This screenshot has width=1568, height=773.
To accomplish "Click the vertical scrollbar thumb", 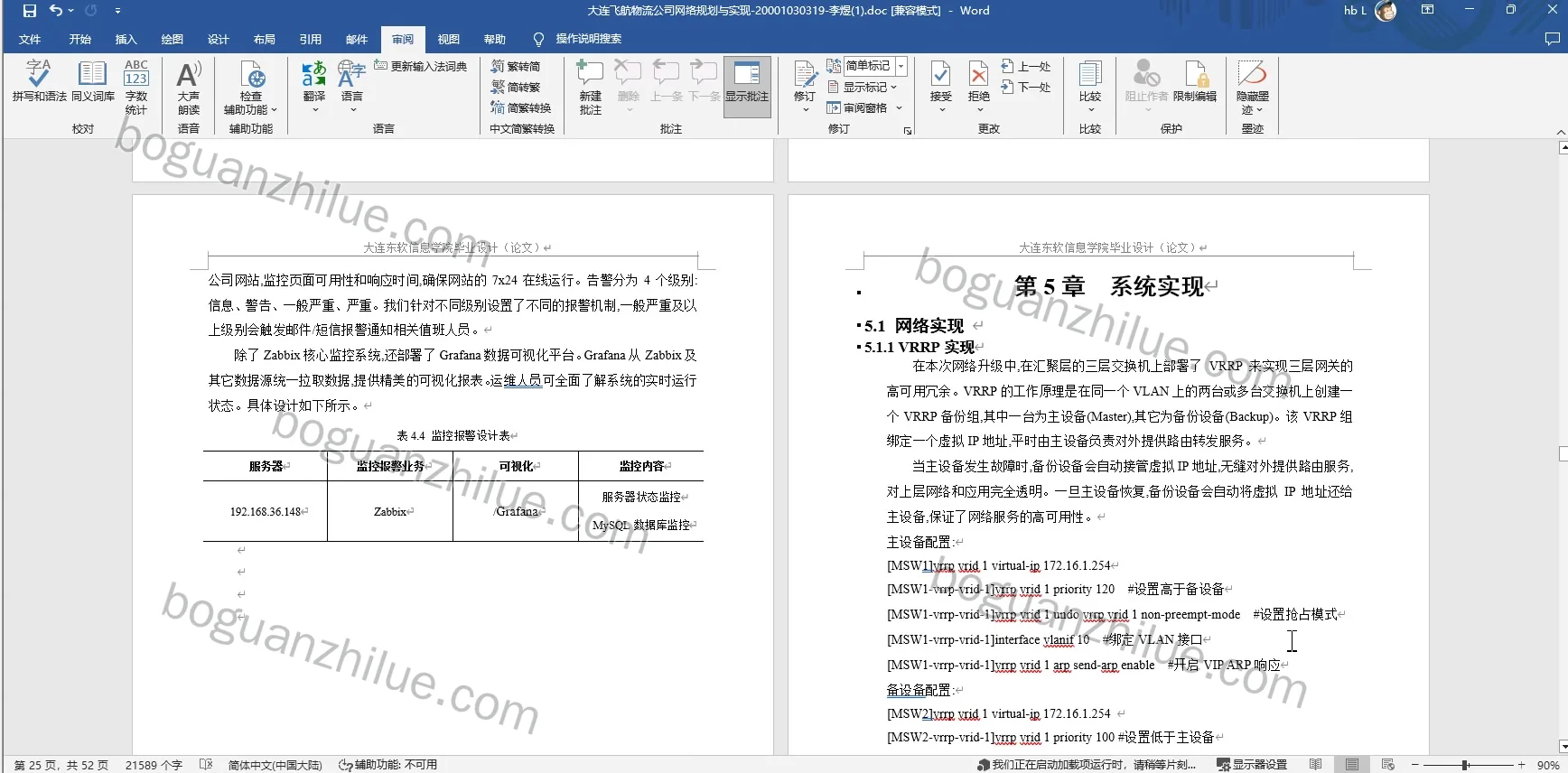I will pyautogui.click(x=1563, y=453).
